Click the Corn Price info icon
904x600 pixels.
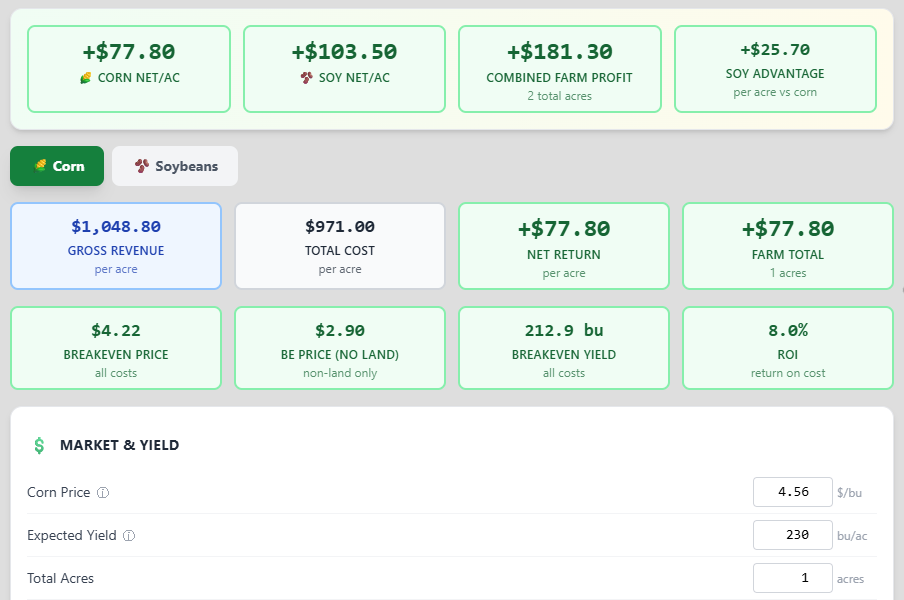click(x=103, y=493)
